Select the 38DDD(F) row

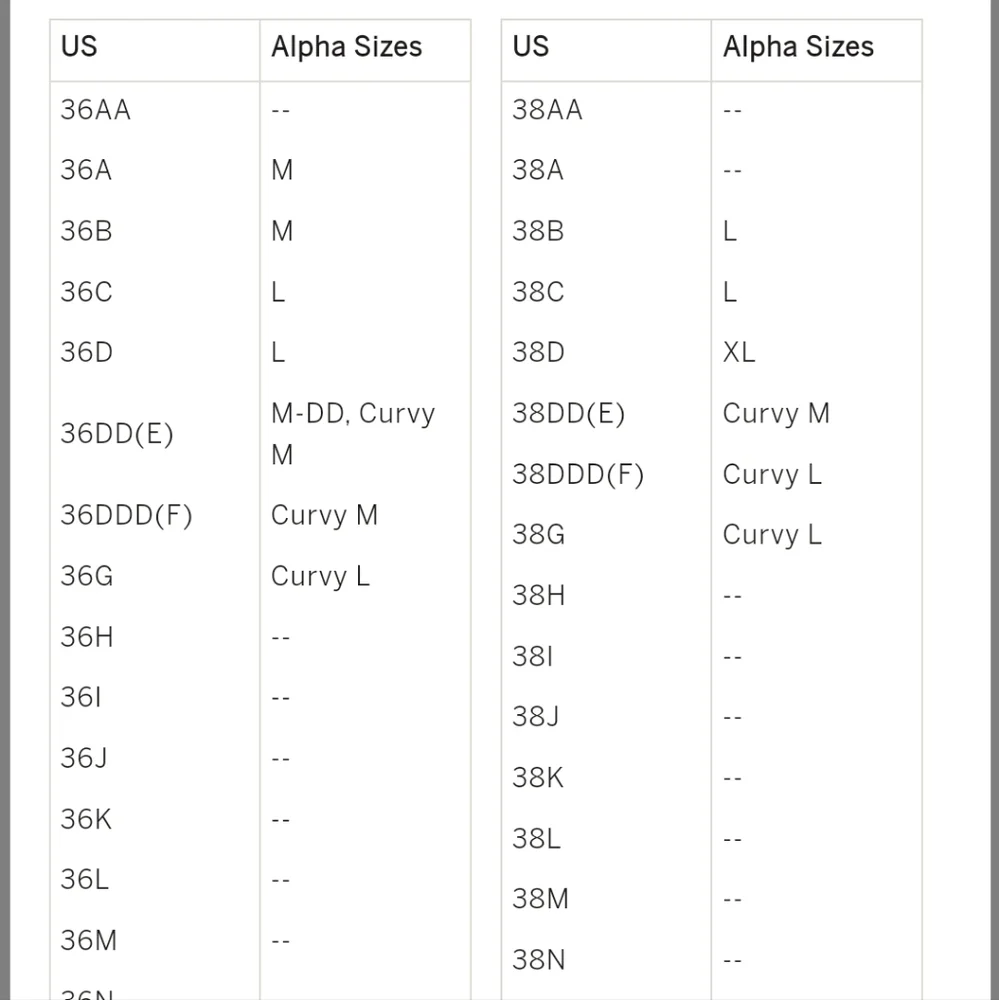pos(711,474)
